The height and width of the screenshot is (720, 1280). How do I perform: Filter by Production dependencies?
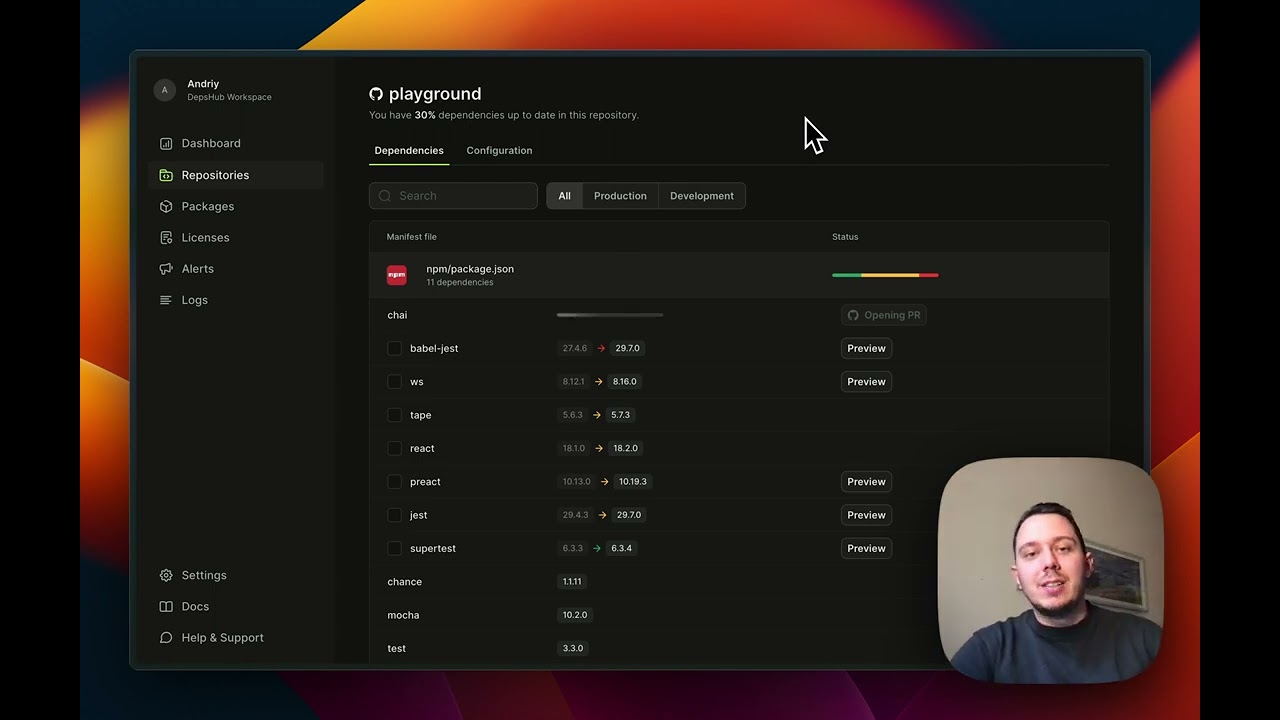tap(620, 196)
